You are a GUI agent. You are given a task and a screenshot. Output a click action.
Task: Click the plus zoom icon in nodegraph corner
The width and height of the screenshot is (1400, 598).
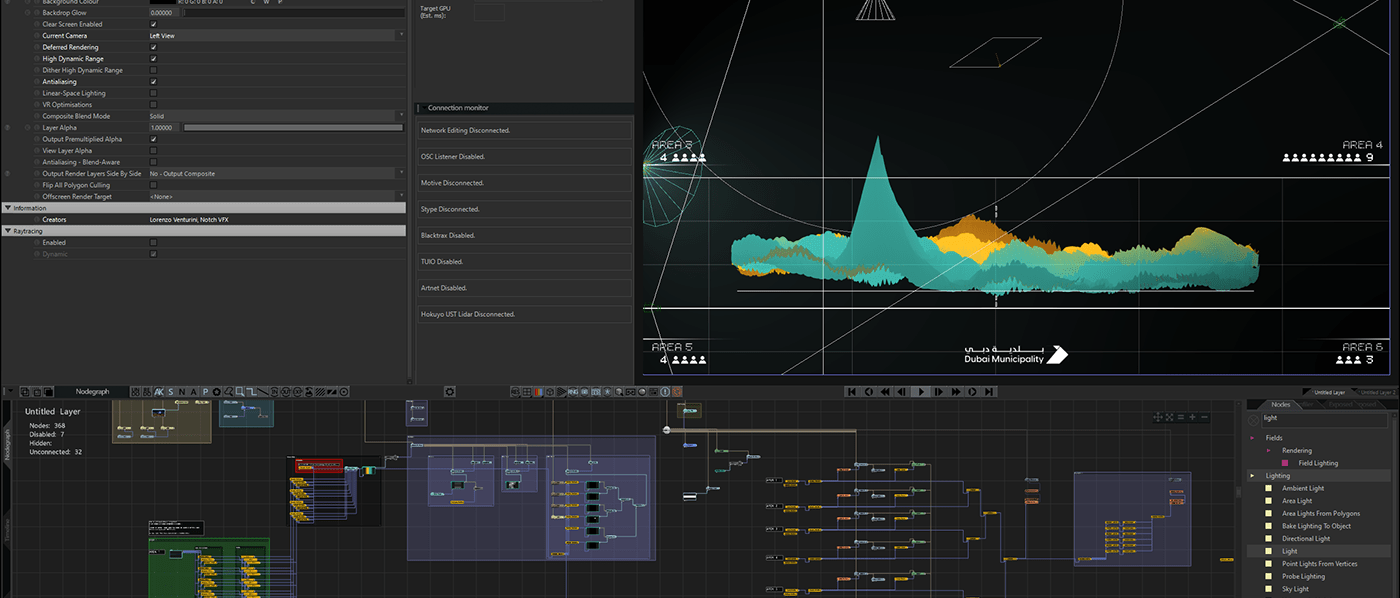(x=1192, y=417)
